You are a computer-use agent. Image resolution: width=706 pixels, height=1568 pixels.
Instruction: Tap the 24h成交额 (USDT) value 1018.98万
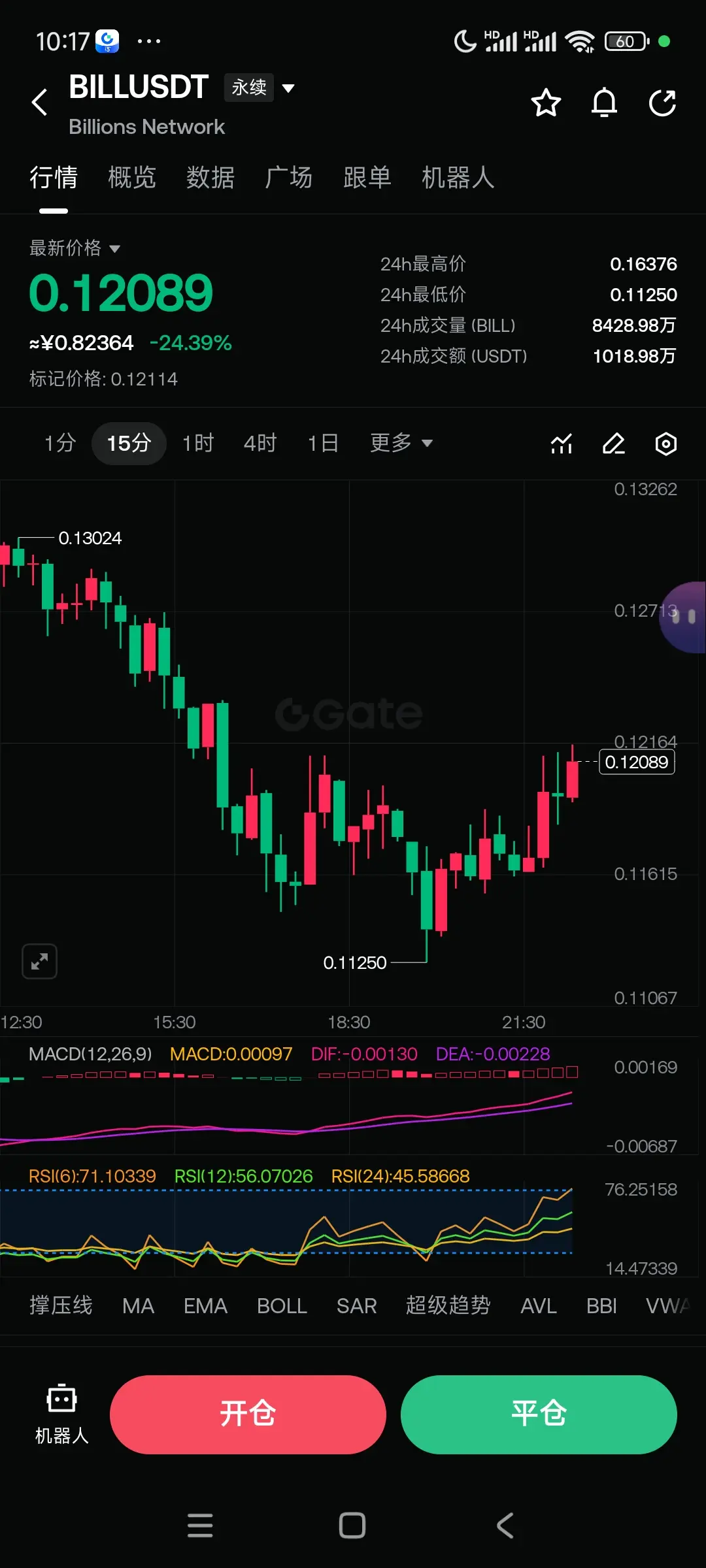click(634, 356)
